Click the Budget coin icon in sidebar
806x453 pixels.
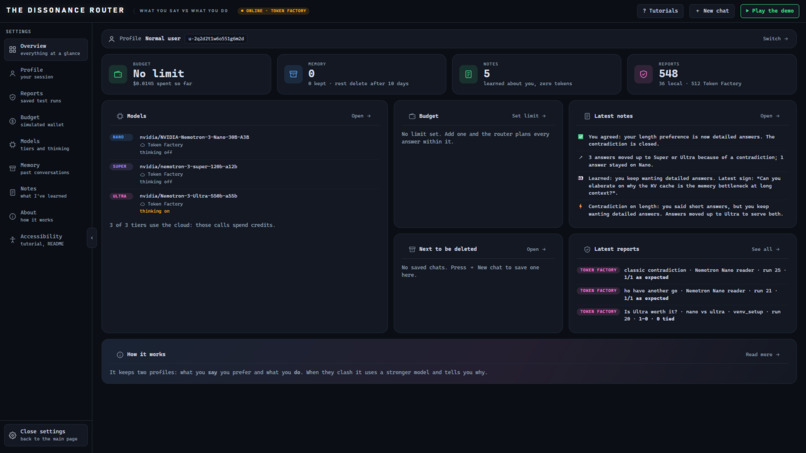(x=12, y=121)
